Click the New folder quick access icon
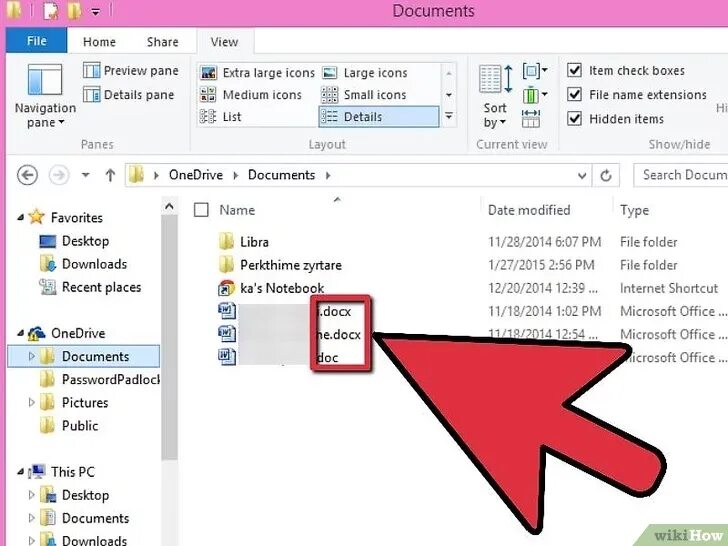Screen dimensions: 728x546 point(74,11)
